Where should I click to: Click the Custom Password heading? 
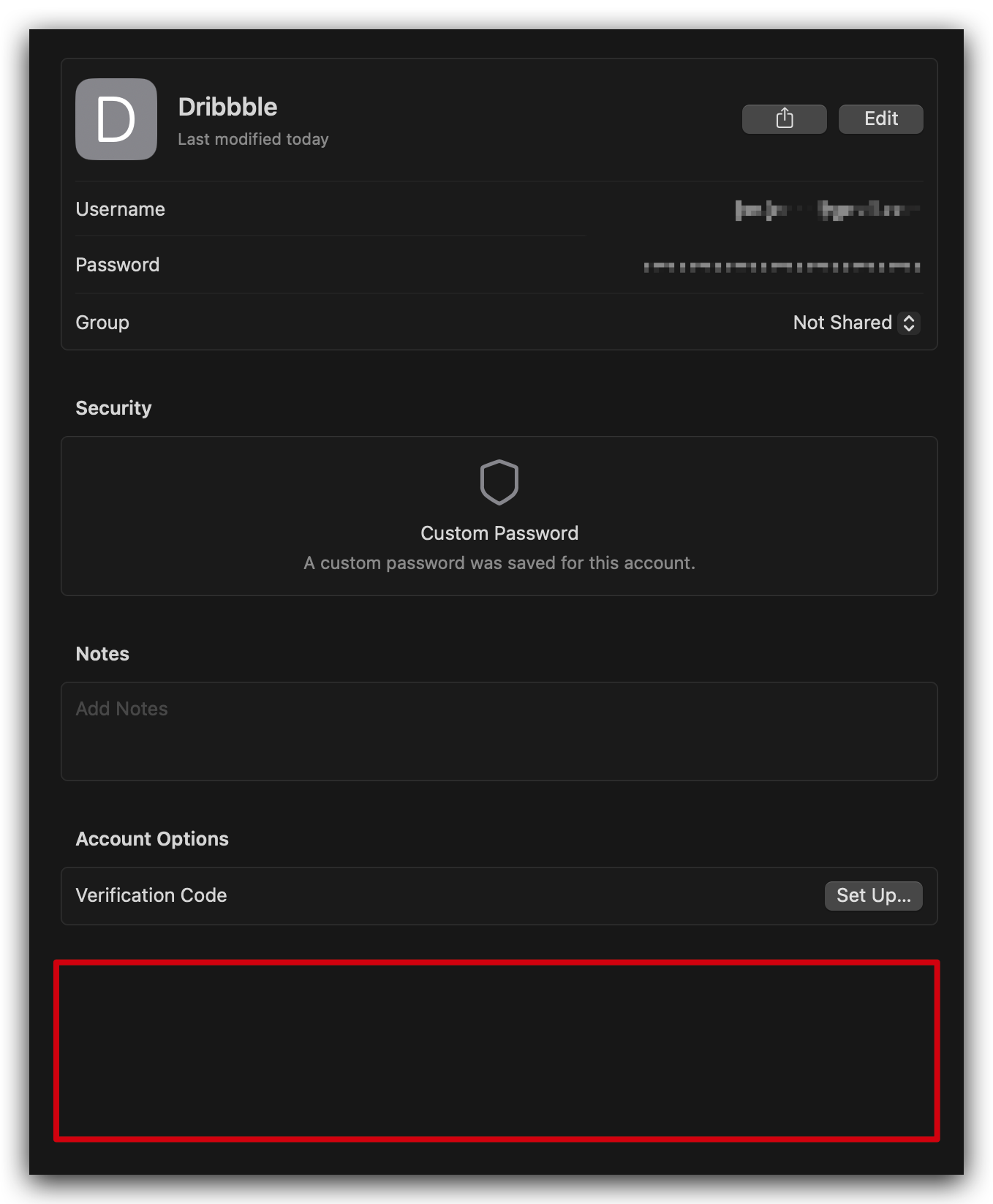click(x=499, y=533)
